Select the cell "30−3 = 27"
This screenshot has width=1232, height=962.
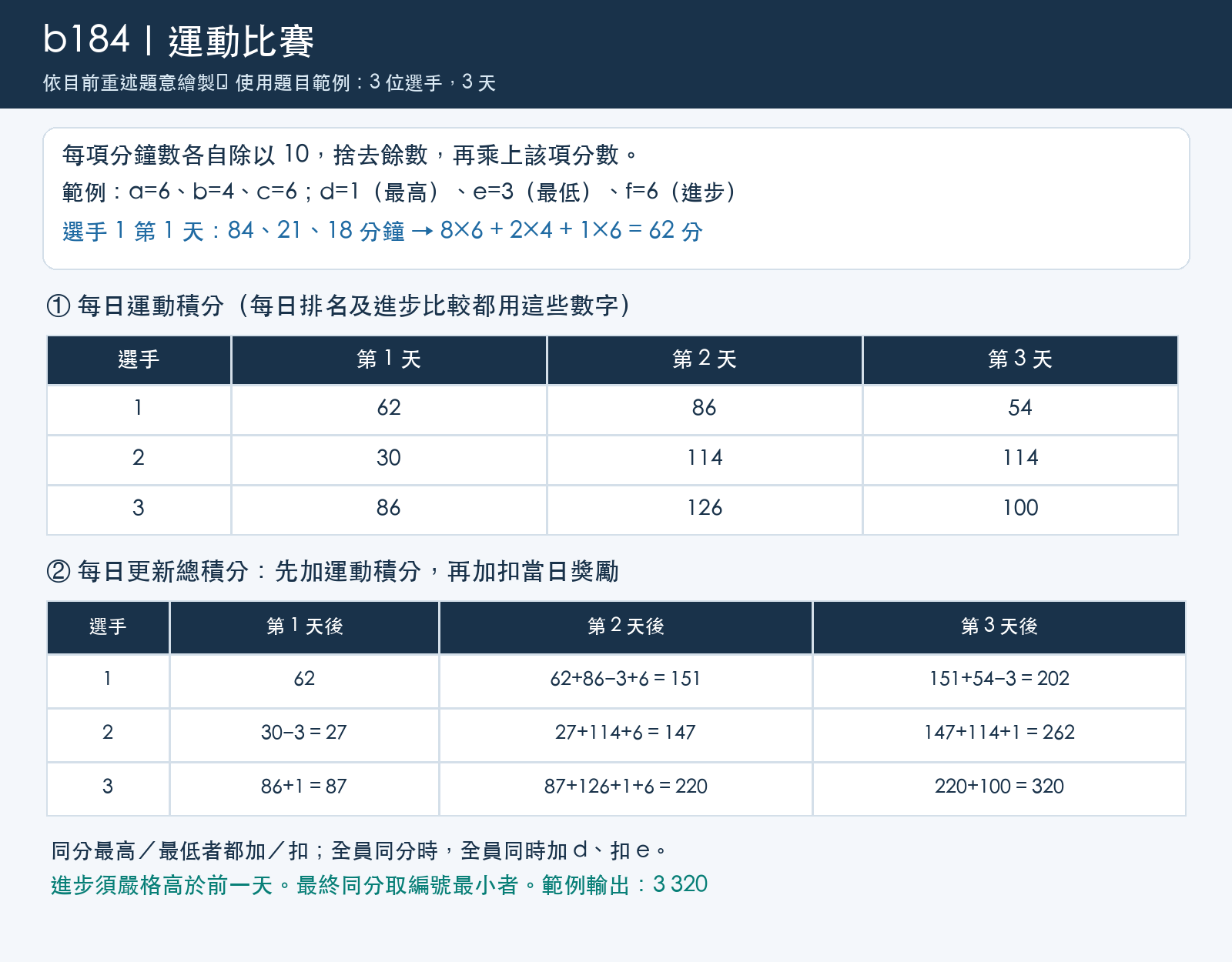[304, 734]
